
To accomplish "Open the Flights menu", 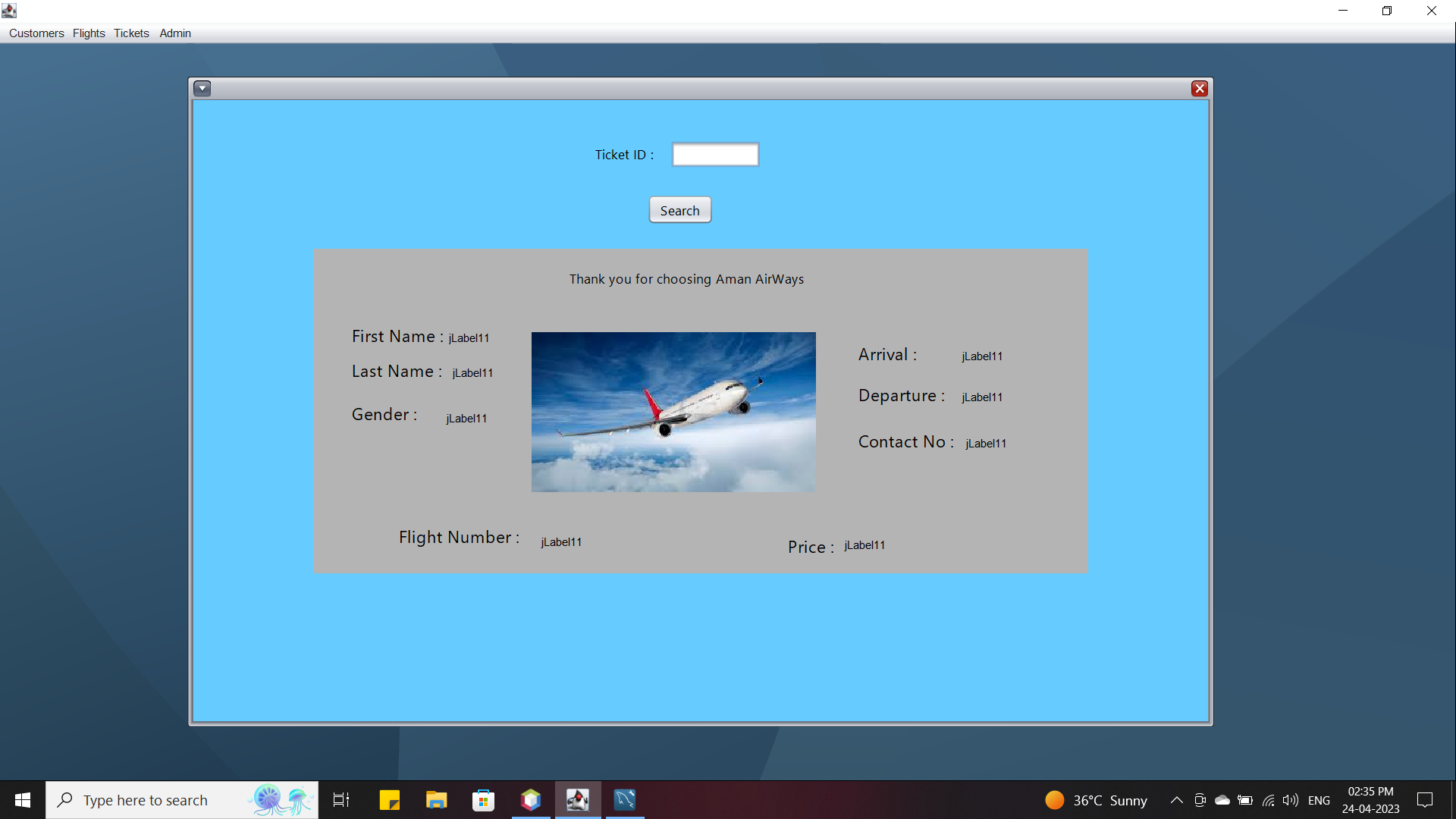I will tap(89, 33).
